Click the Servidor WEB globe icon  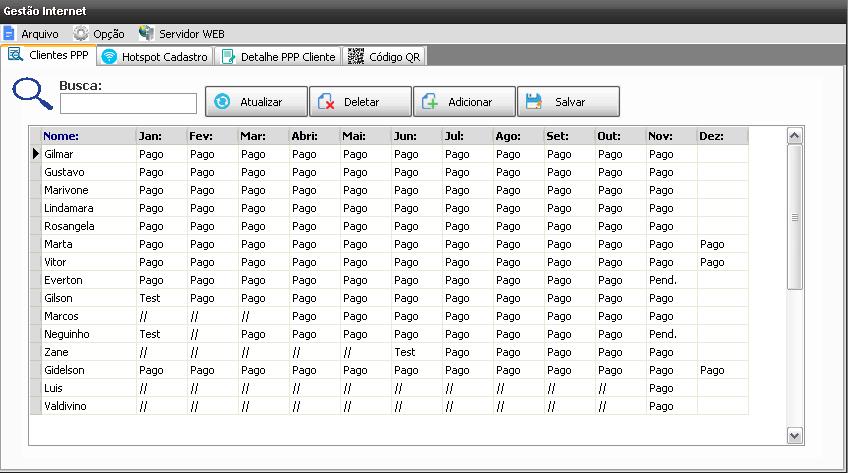pyautogui.click(x=146, y=34)
